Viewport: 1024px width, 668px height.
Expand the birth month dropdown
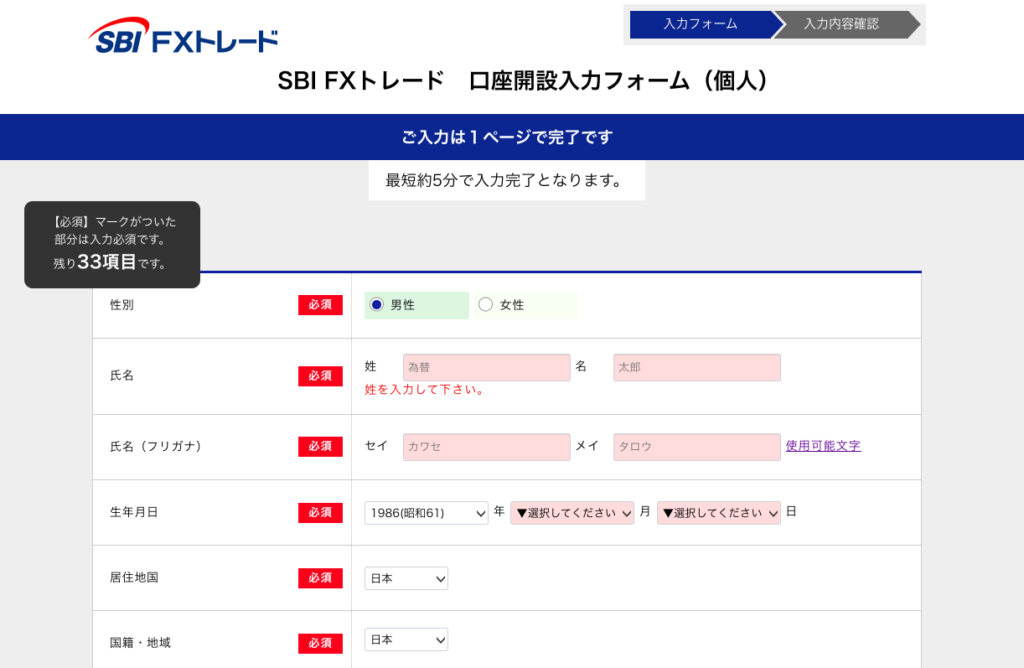pyautogui.click(x=572, y=513)
